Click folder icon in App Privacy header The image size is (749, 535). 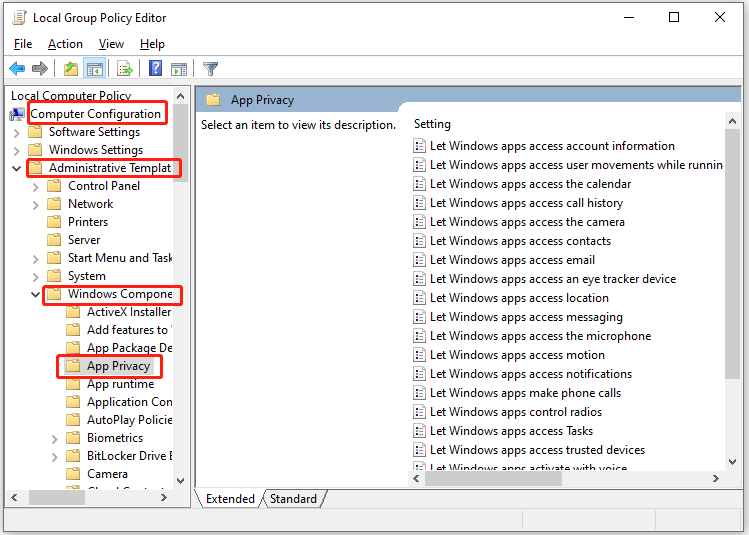(x=213, y=100)
